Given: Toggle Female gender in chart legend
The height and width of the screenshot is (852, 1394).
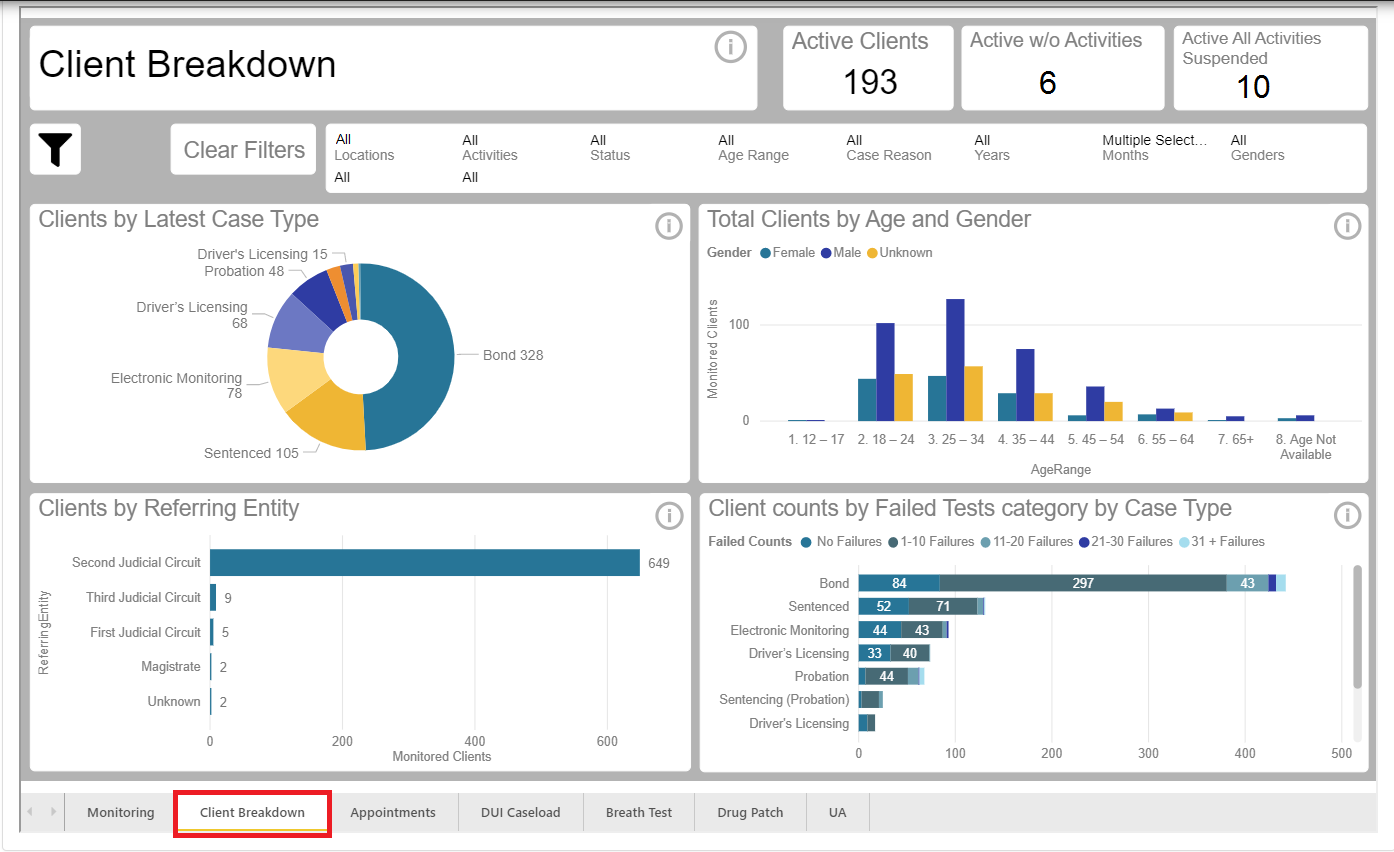Looking at the screenshot, I should click(x=787, y=253).
